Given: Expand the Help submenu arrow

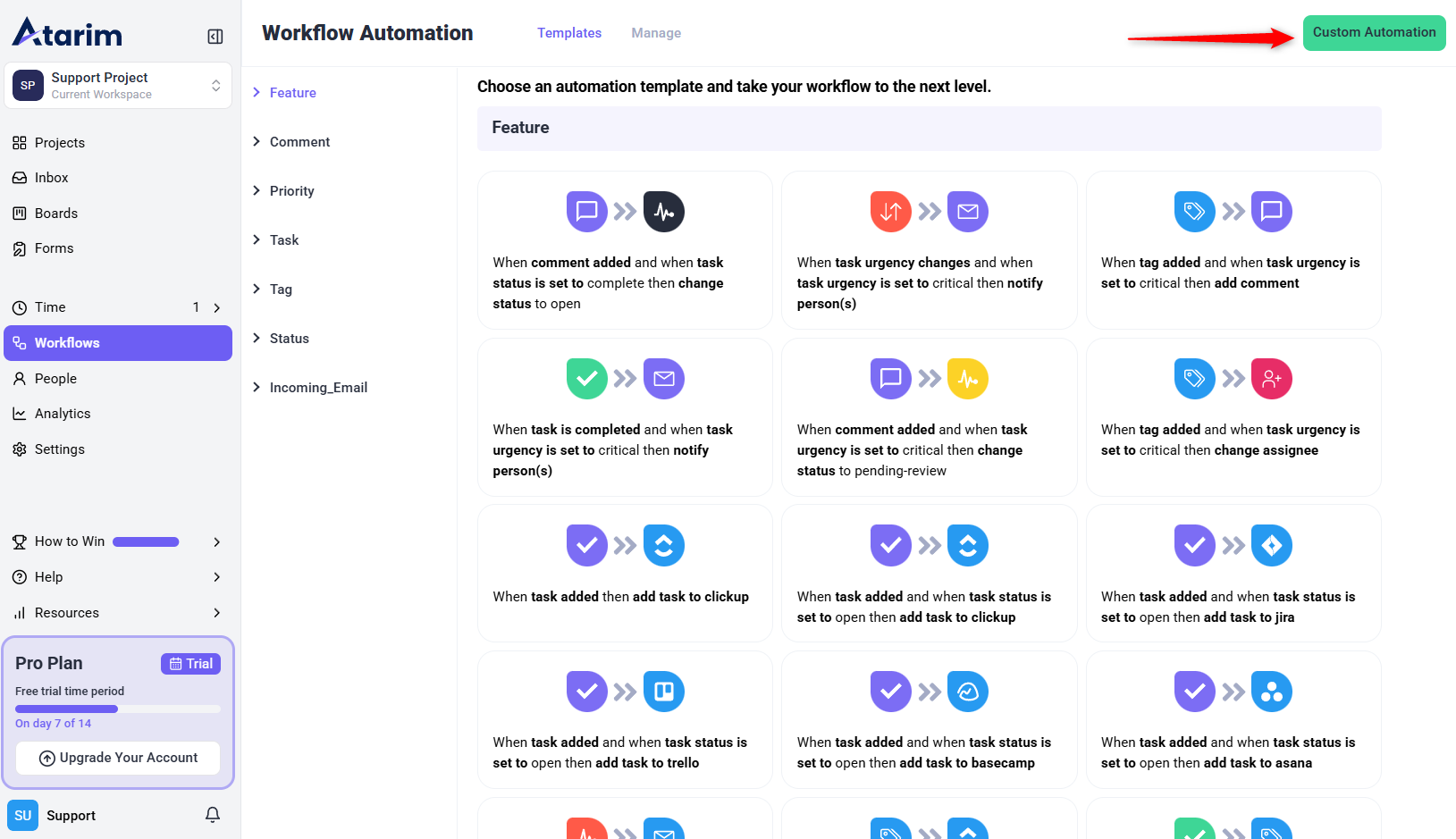Looking at the screenshot, I should click(216, 577).
